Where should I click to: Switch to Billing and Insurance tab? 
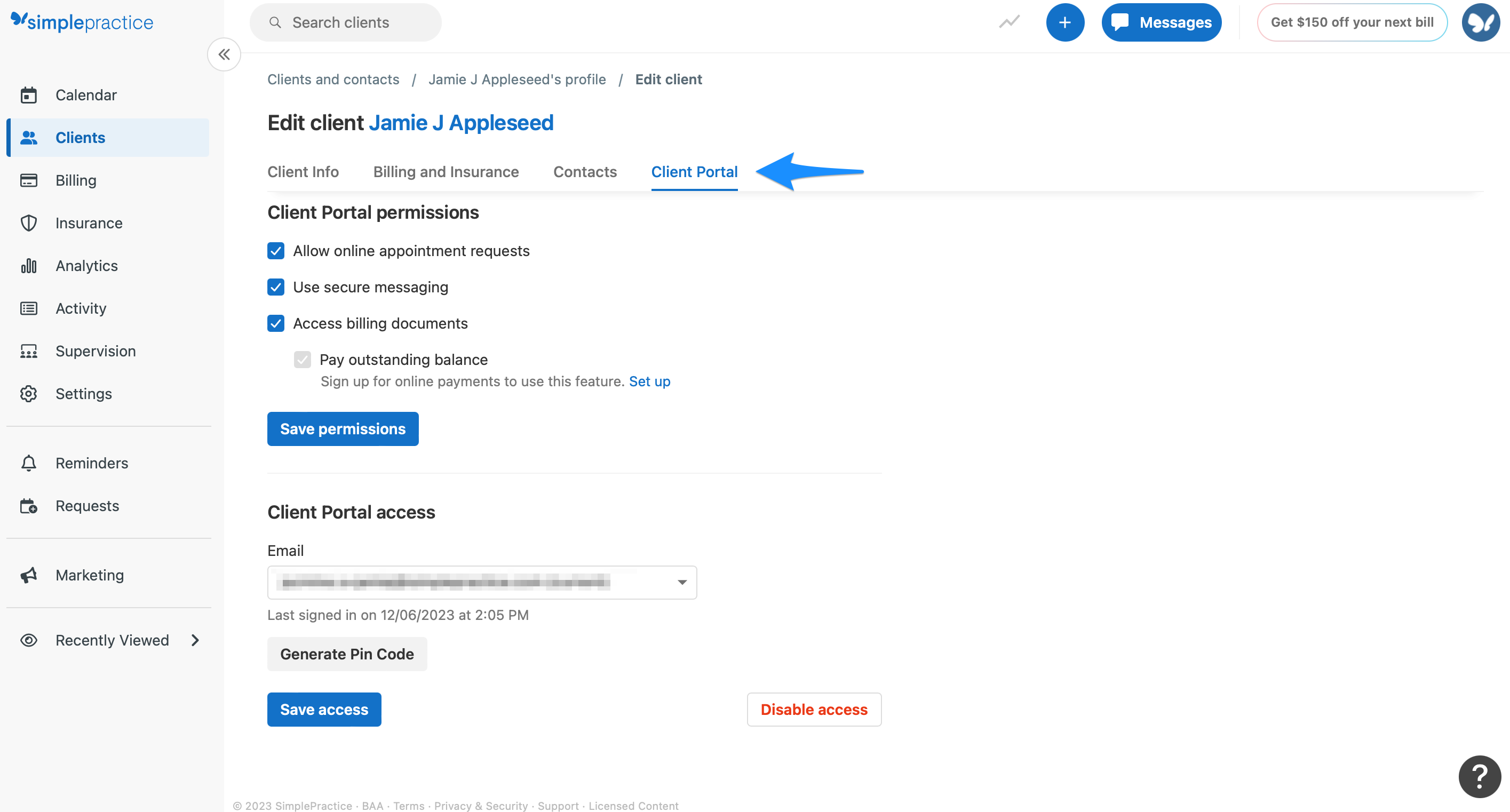[x=446, y=172]
